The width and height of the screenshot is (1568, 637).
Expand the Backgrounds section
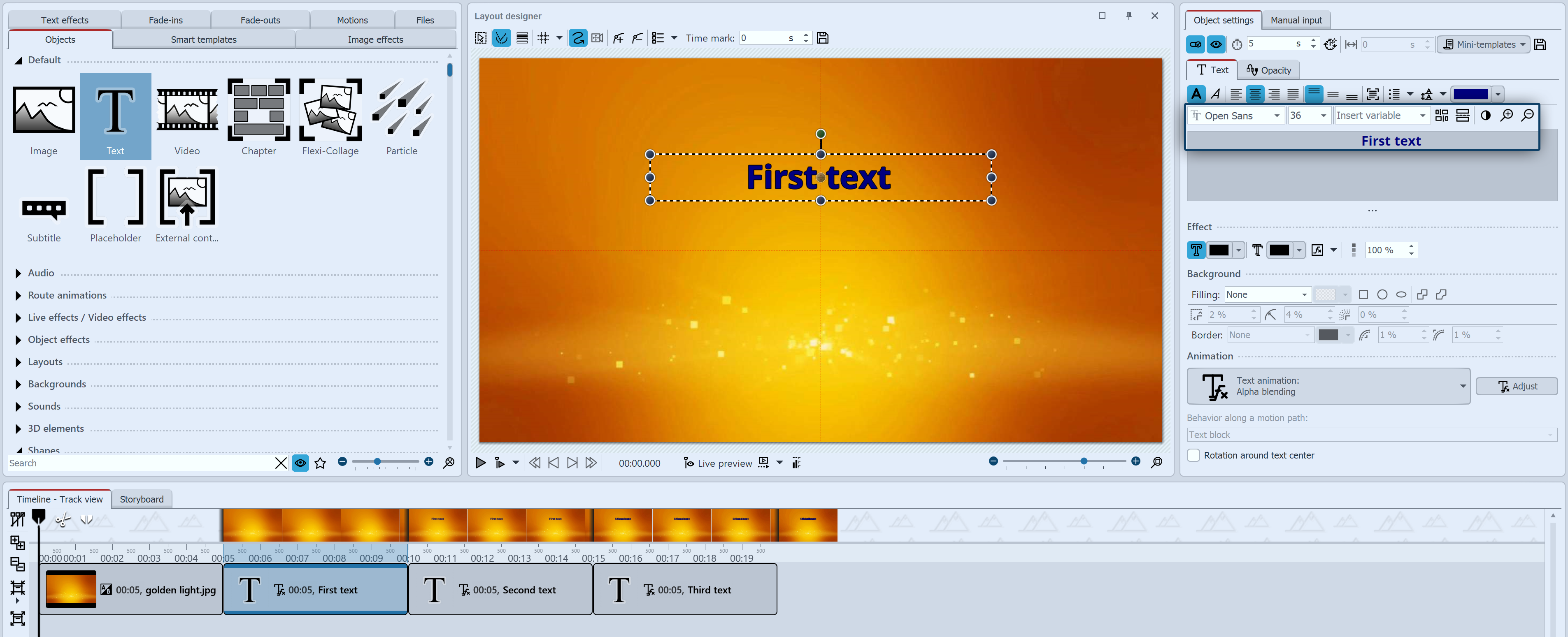[x=57, y=384]
